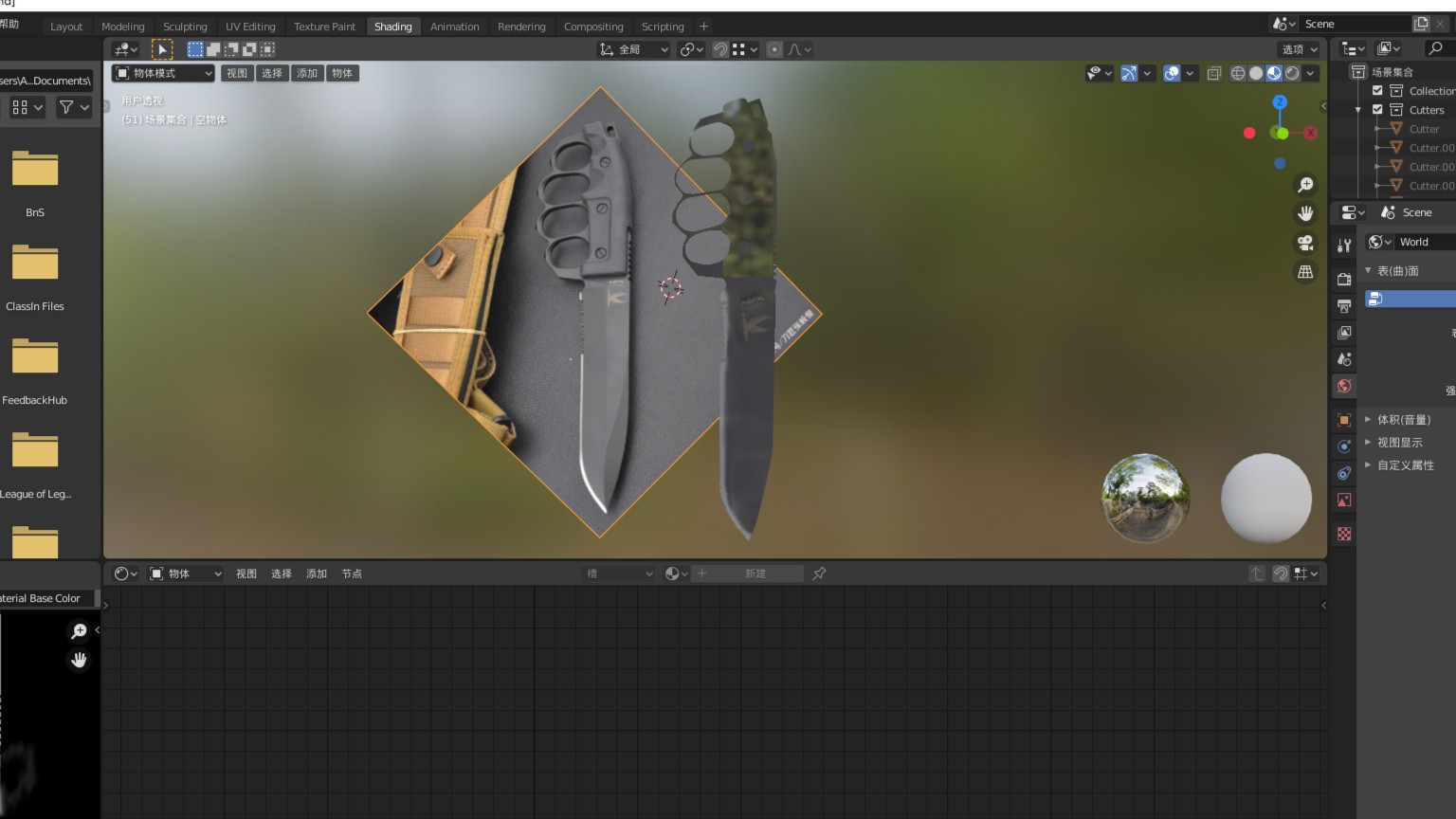Open the 全局 transform orientation dropdown

[x=633, y=49]
